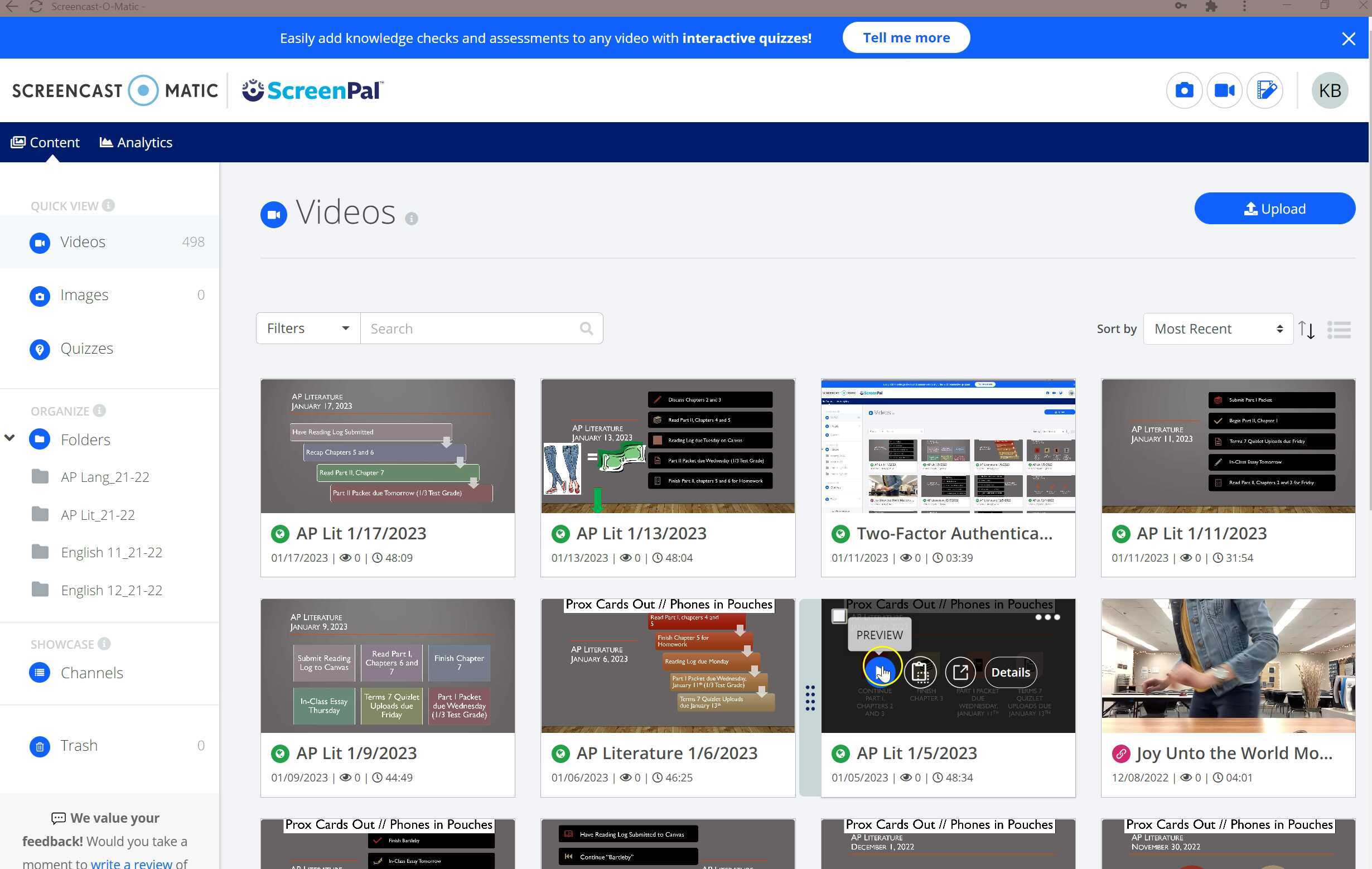Click the open-in-new-window icon on hovered video
Screen dimensions: 1372x869
(960, 672)
